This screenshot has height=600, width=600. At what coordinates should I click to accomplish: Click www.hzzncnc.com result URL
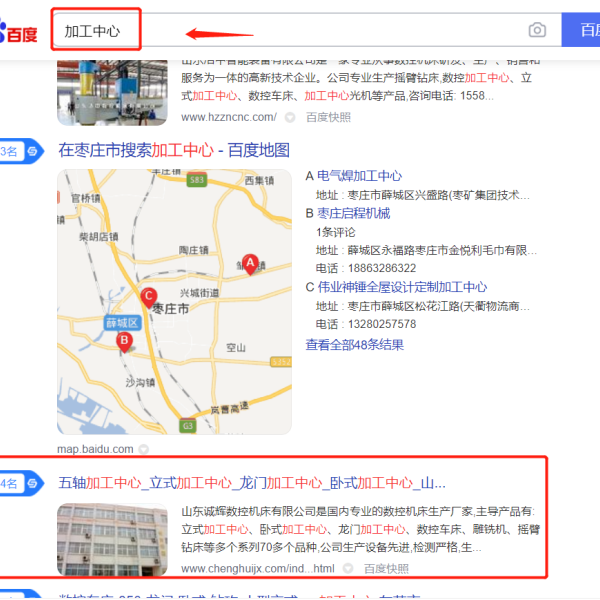229,117
